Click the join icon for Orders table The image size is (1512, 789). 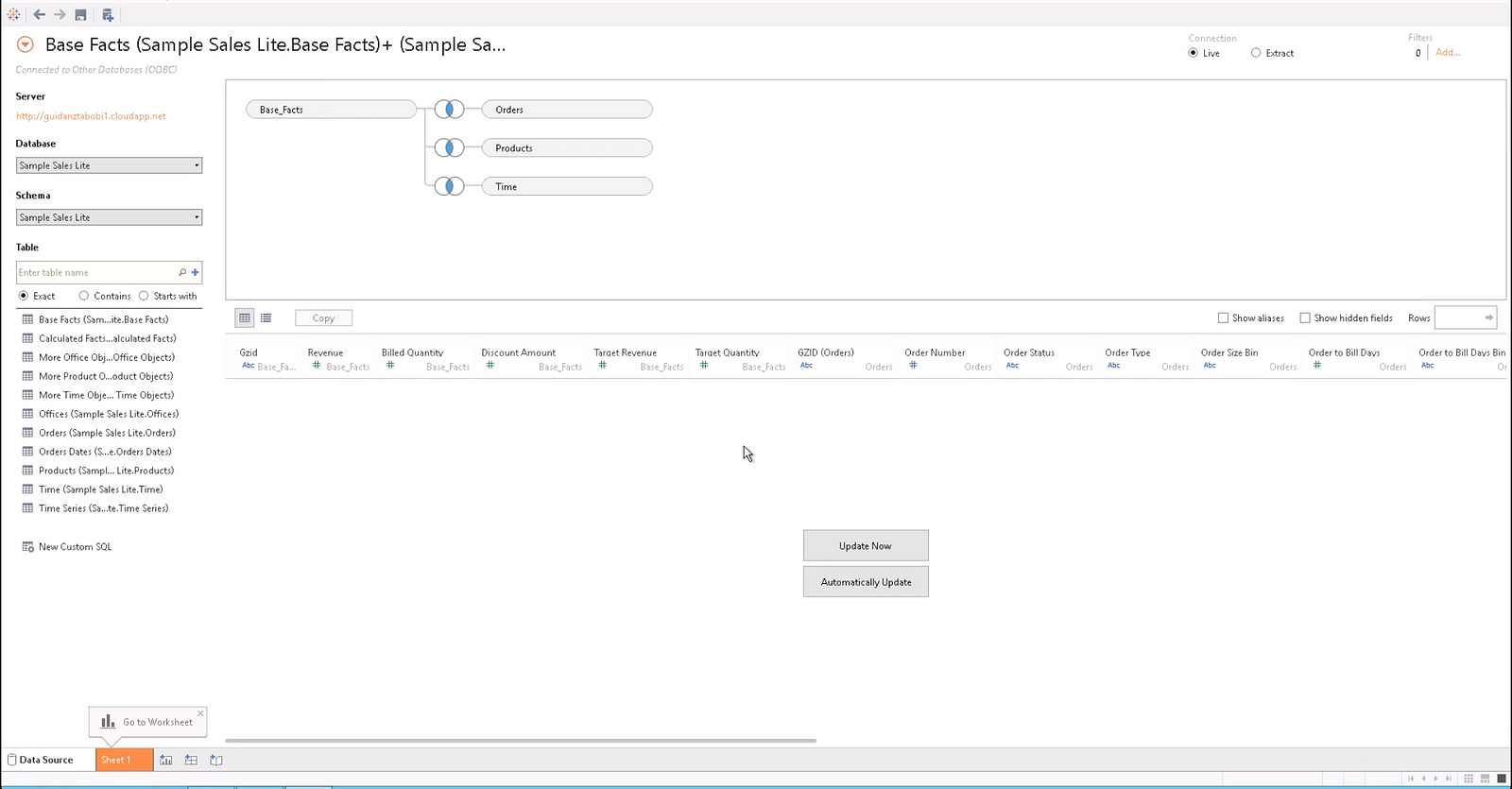(x=449, y=110)
